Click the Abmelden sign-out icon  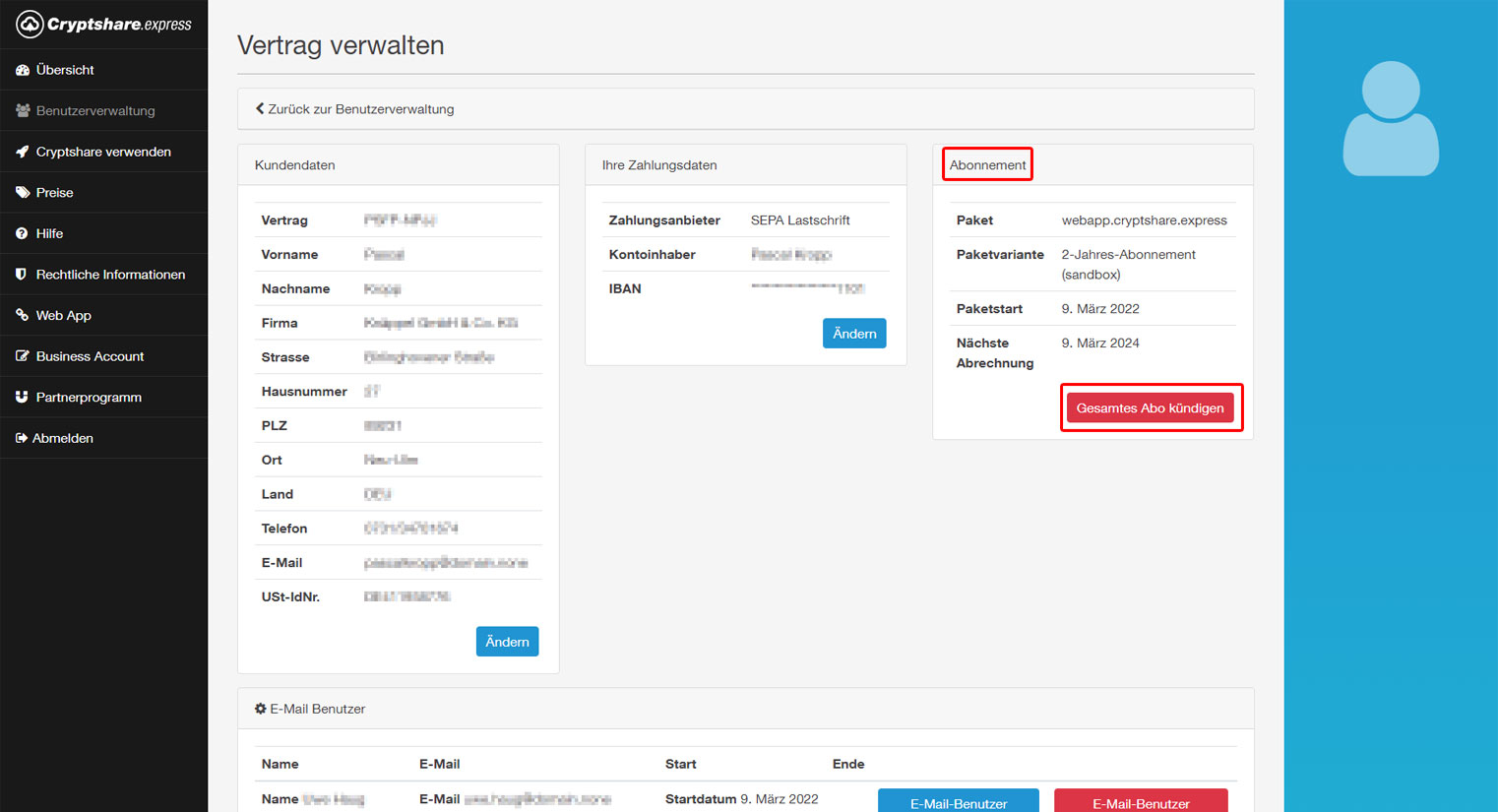click(21, 438)
